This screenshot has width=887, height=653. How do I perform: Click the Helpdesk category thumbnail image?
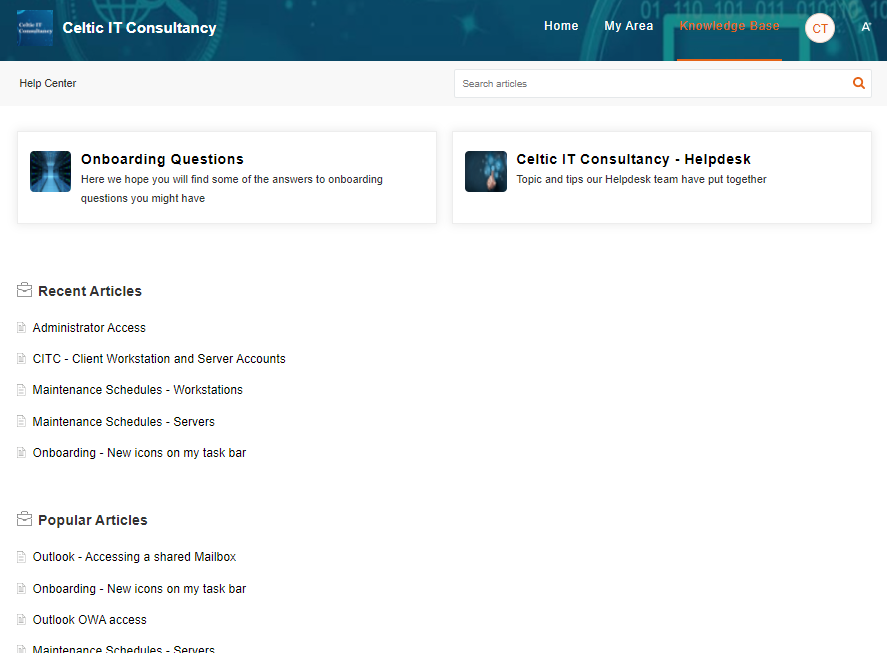(x=486, y=171)
